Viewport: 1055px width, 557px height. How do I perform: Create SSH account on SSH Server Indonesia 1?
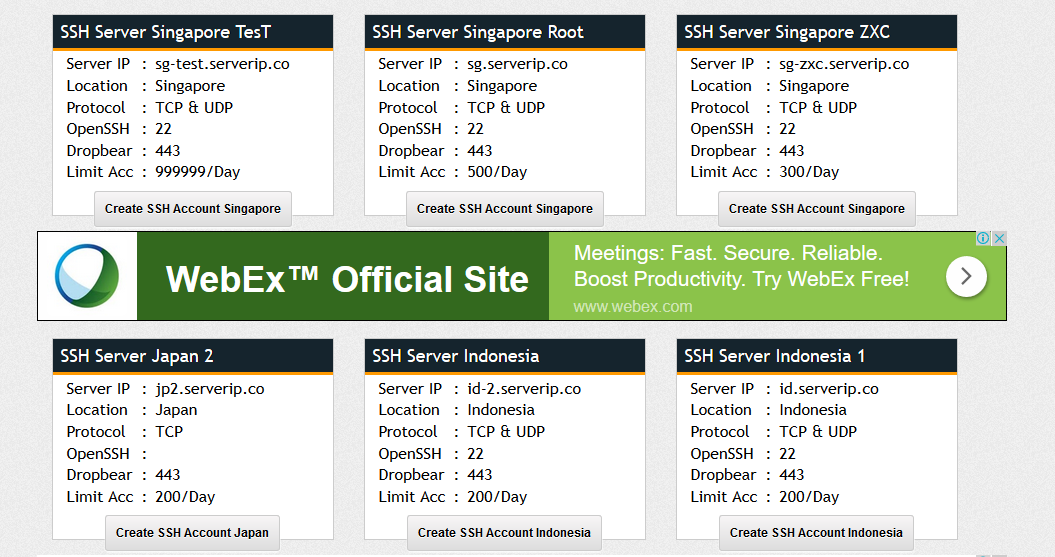pos(816,533)
